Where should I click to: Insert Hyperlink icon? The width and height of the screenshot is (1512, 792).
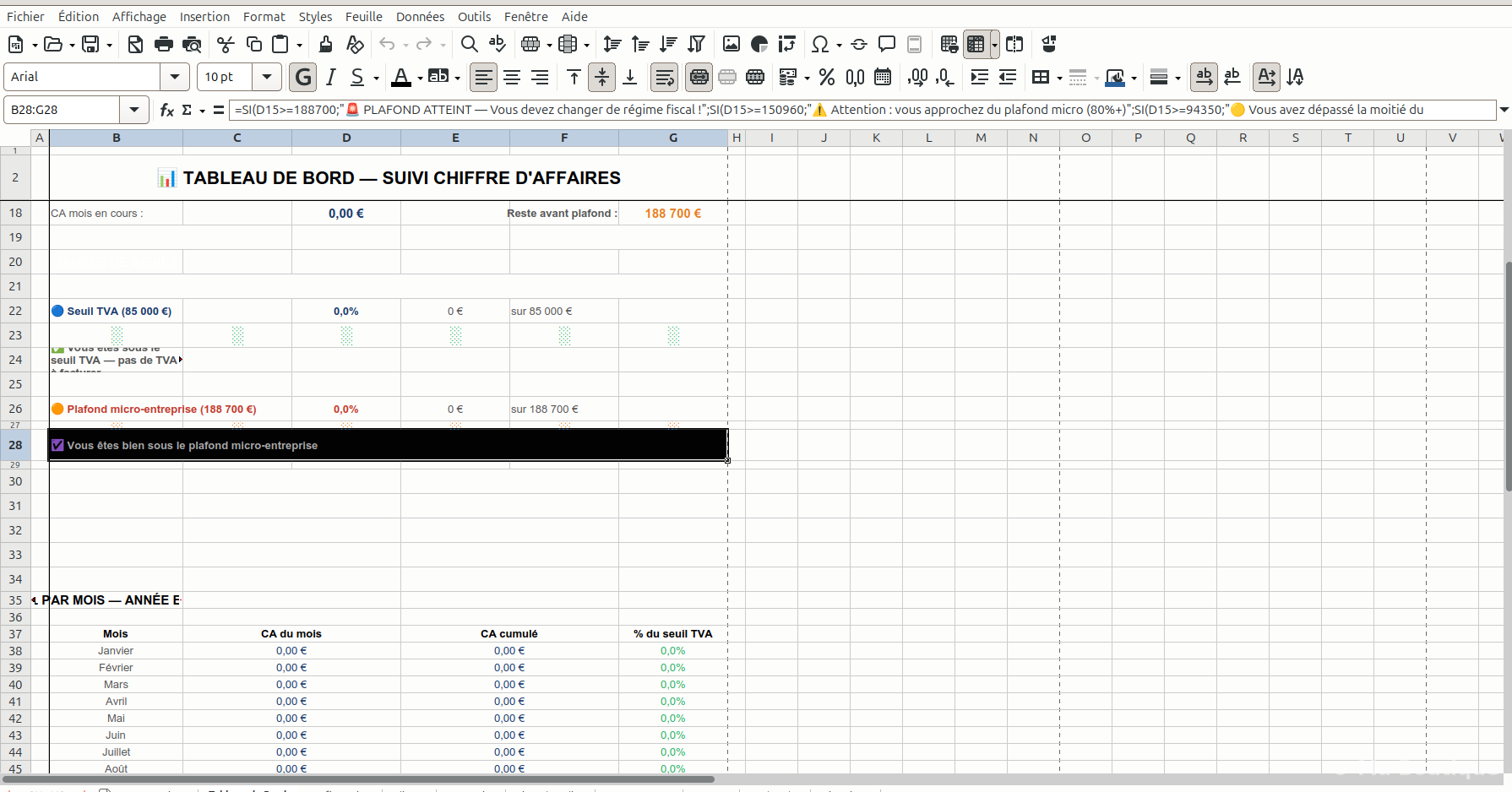pyautogui.click(x=859, y=44)
